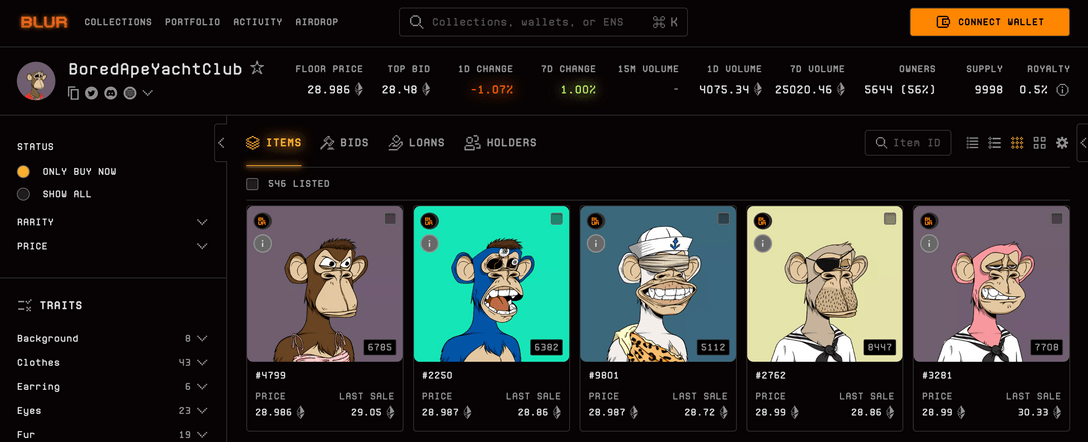
Task: Click the Connect Wallet button
Action: point(989,22)
